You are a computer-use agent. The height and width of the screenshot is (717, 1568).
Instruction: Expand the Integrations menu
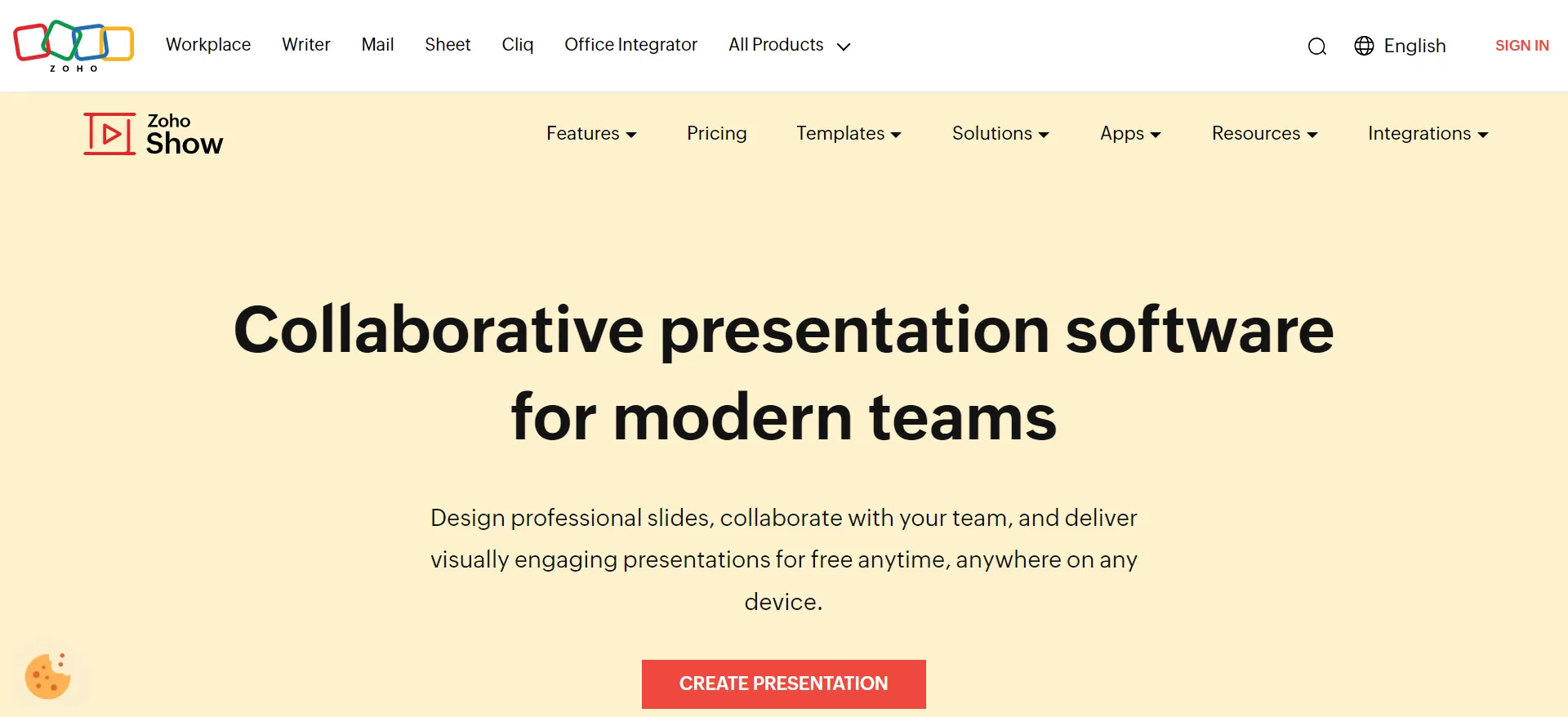point(1428,133)
